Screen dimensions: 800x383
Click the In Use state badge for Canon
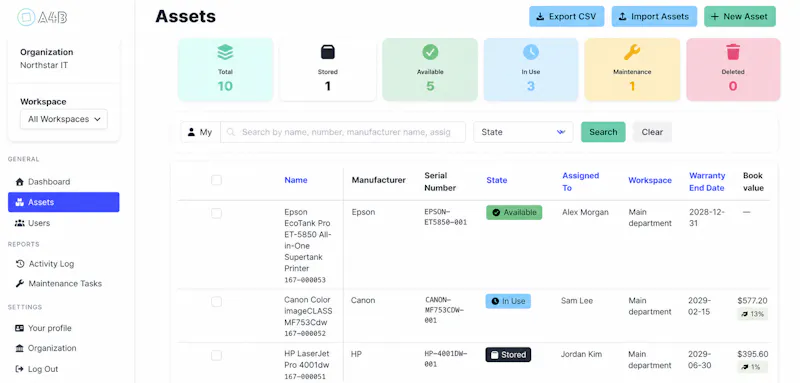(508, 301)
